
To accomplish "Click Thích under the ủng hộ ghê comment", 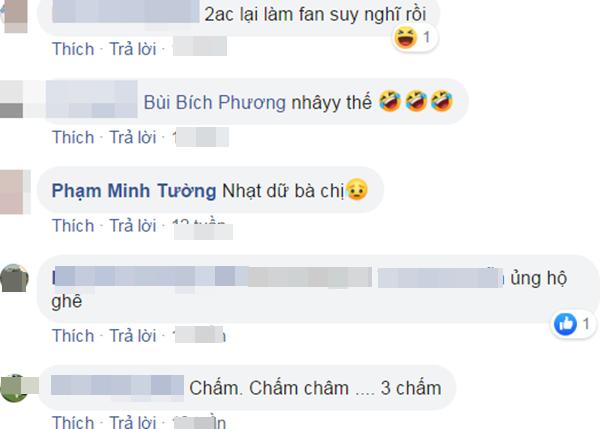I will tap(73, 336).
